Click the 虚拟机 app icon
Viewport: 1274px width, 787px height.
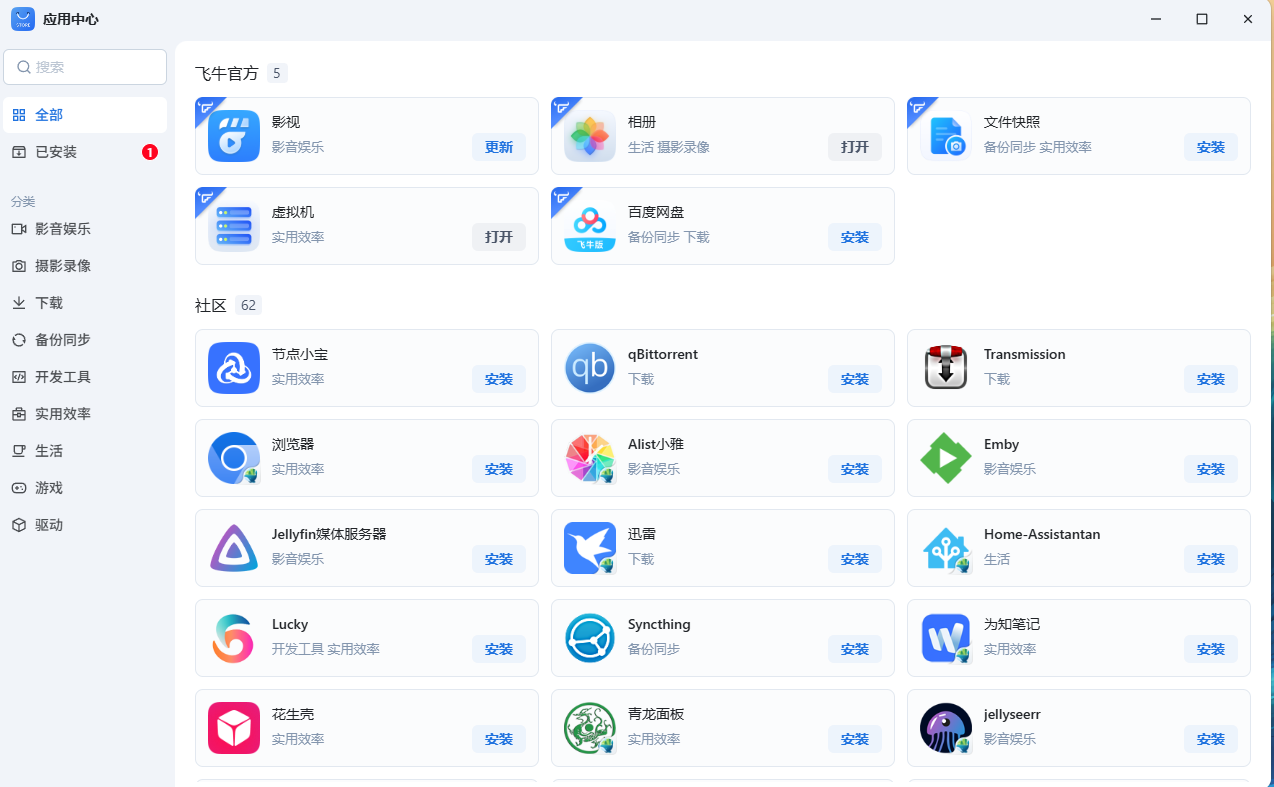tap(234, 226)
